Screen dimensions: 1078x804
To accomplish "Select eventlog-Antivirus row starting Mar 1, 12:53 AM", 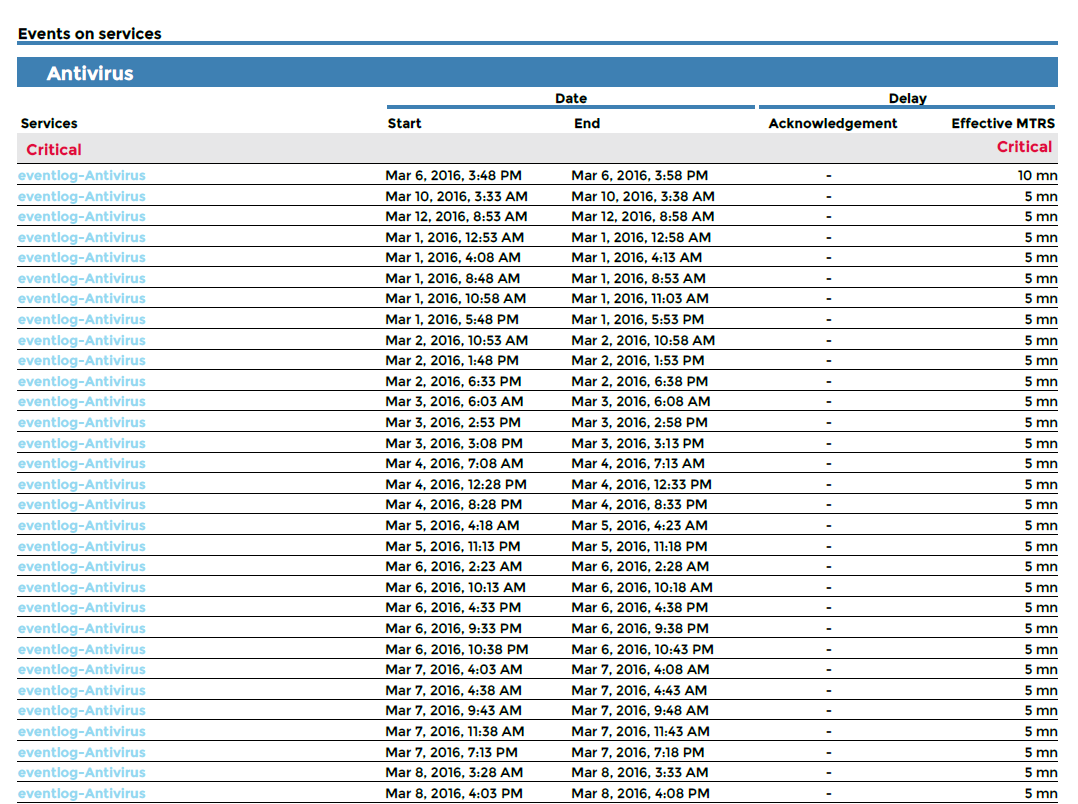I will tap(81, 238).
